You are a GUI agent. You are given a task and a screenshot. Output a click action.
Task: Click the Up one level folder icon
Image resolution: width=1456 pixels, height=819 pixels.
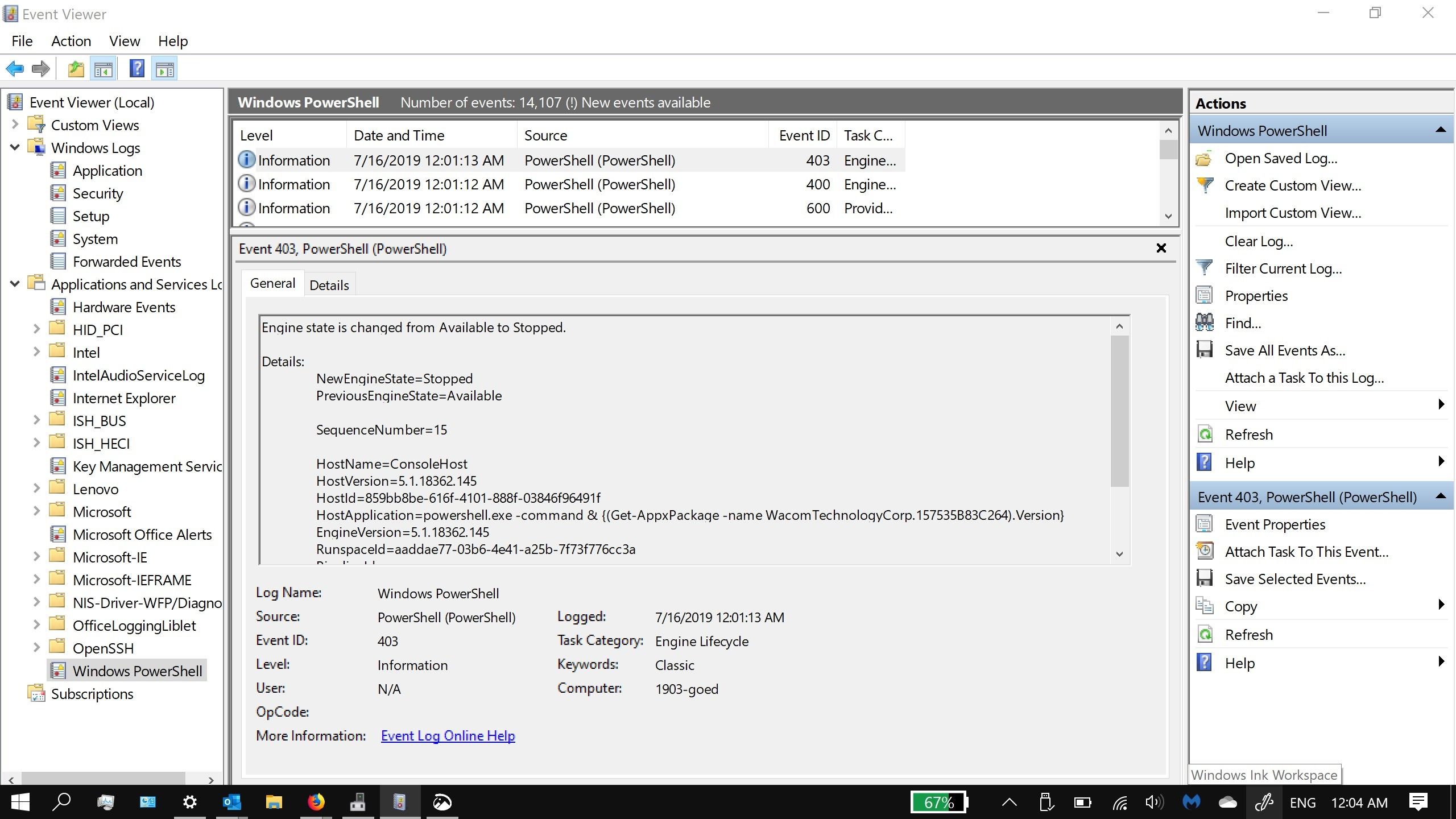click(76, 69)
